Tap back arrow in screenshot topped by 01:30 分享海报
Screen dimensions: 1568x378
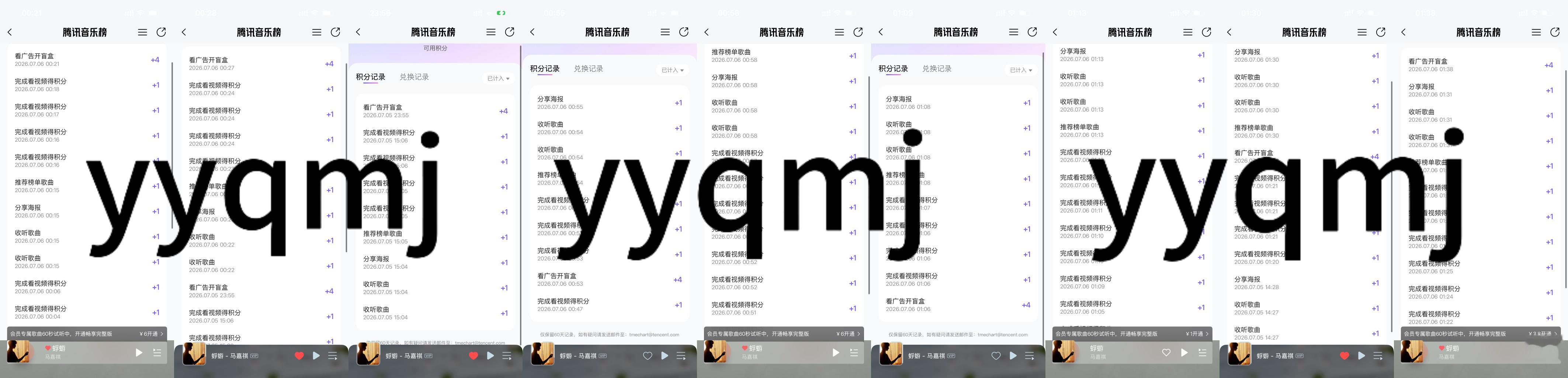click(1229, 32)
